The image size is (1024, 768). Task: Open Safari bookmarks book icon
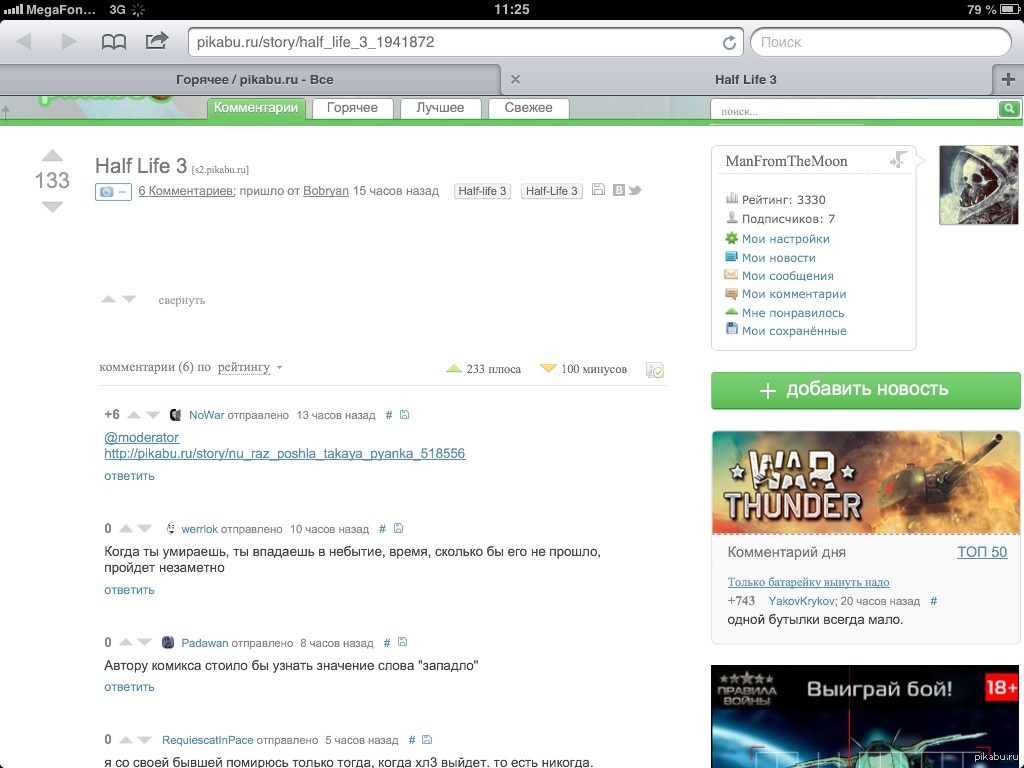114,42
